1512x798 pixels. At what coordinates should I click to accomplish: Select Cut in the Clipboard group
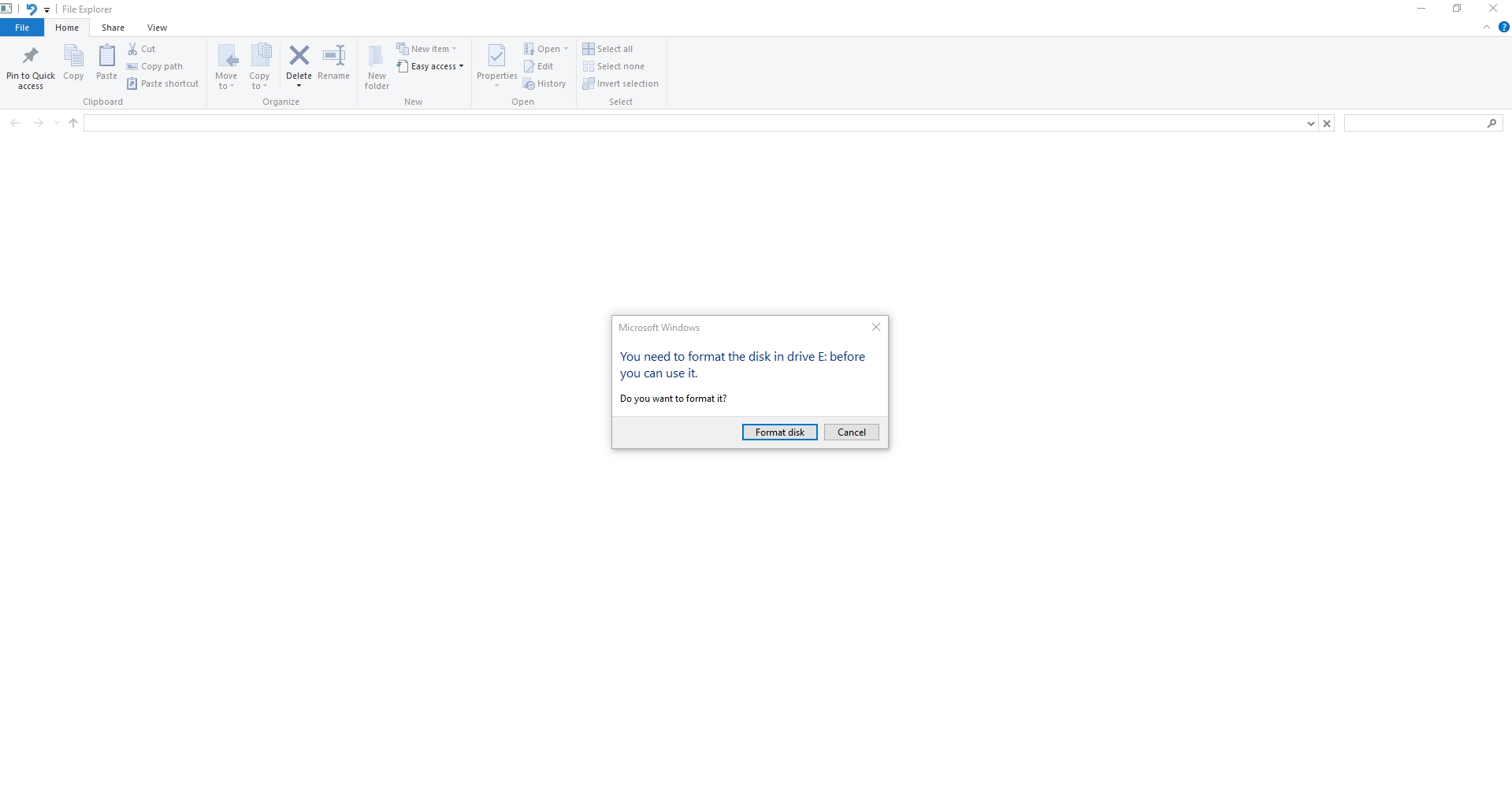tap(142, 49)
